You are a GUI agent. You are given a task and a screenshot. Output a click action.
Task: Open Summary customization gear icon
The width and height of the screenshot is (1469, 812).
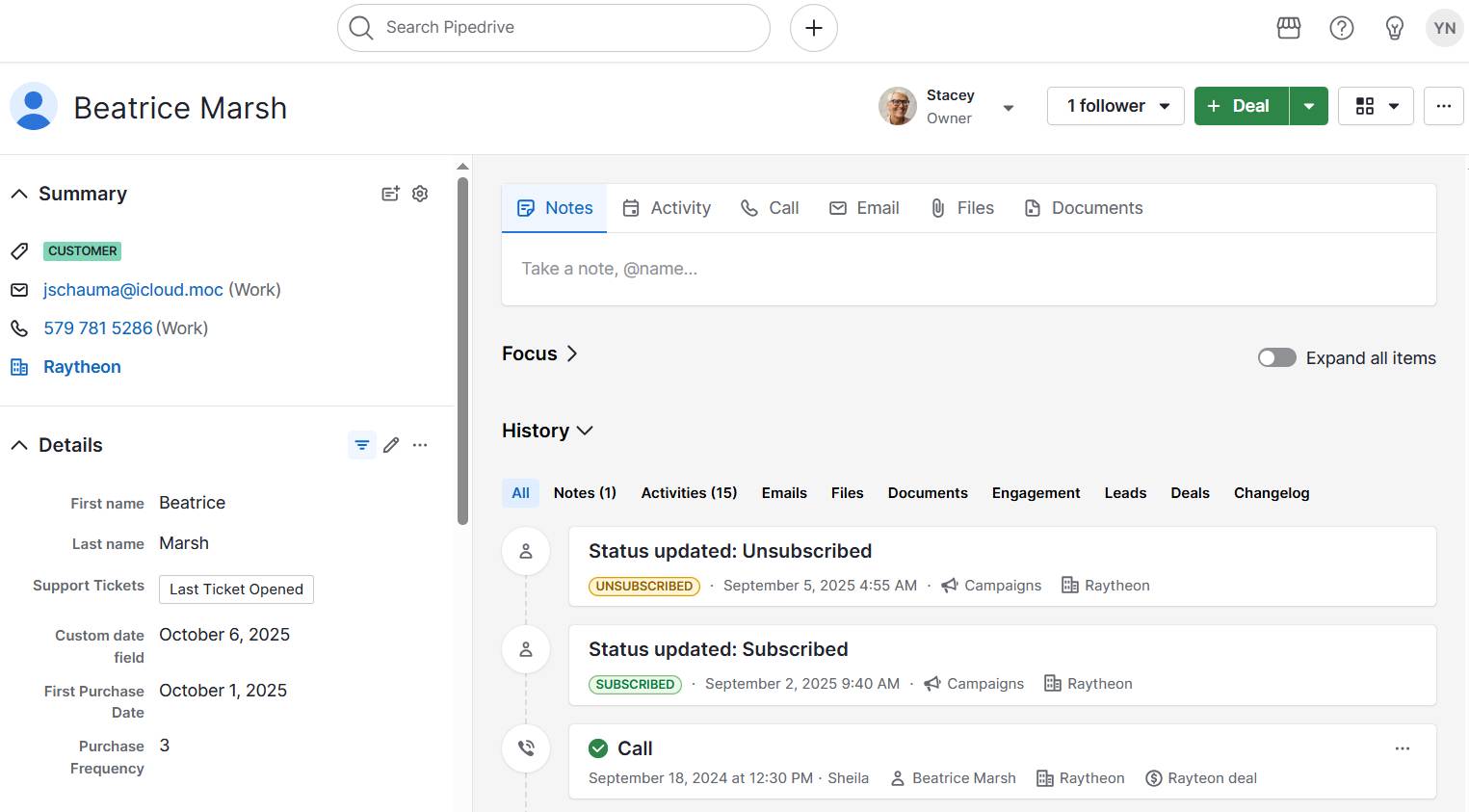pyautogui.click(x=420, y=194)
